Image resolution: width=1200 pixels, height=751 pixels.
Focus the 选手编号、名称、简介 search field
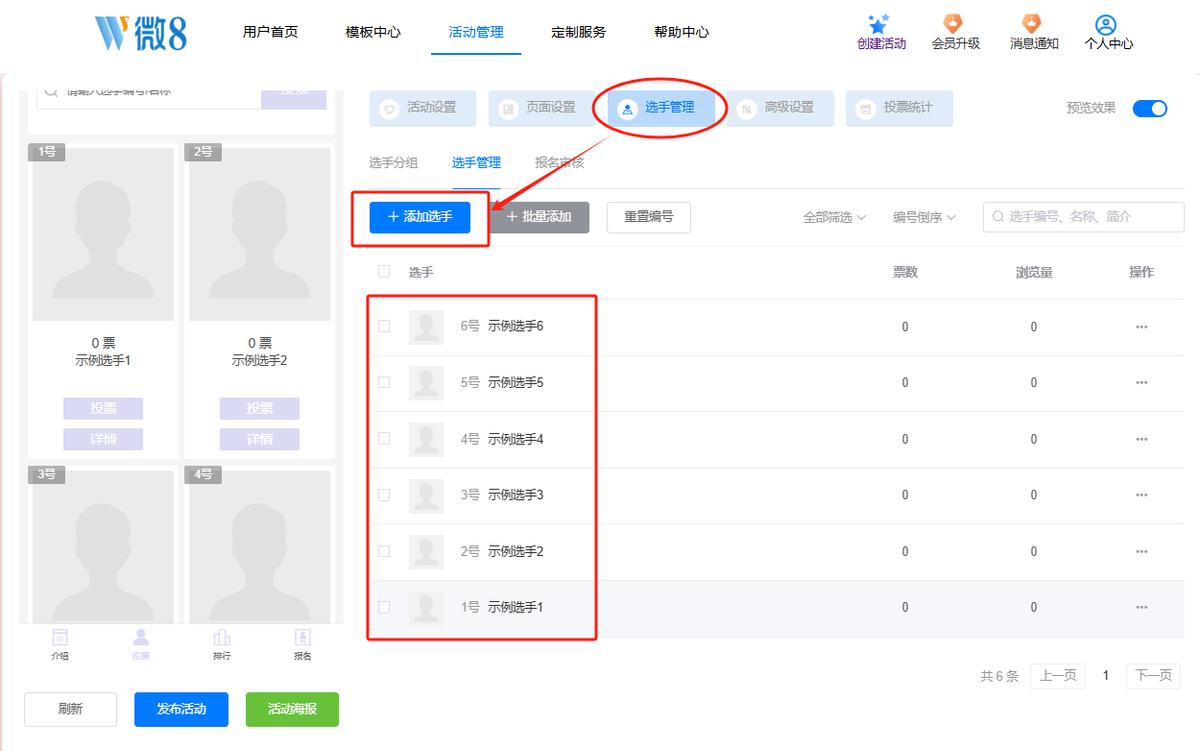(1084, 217)
